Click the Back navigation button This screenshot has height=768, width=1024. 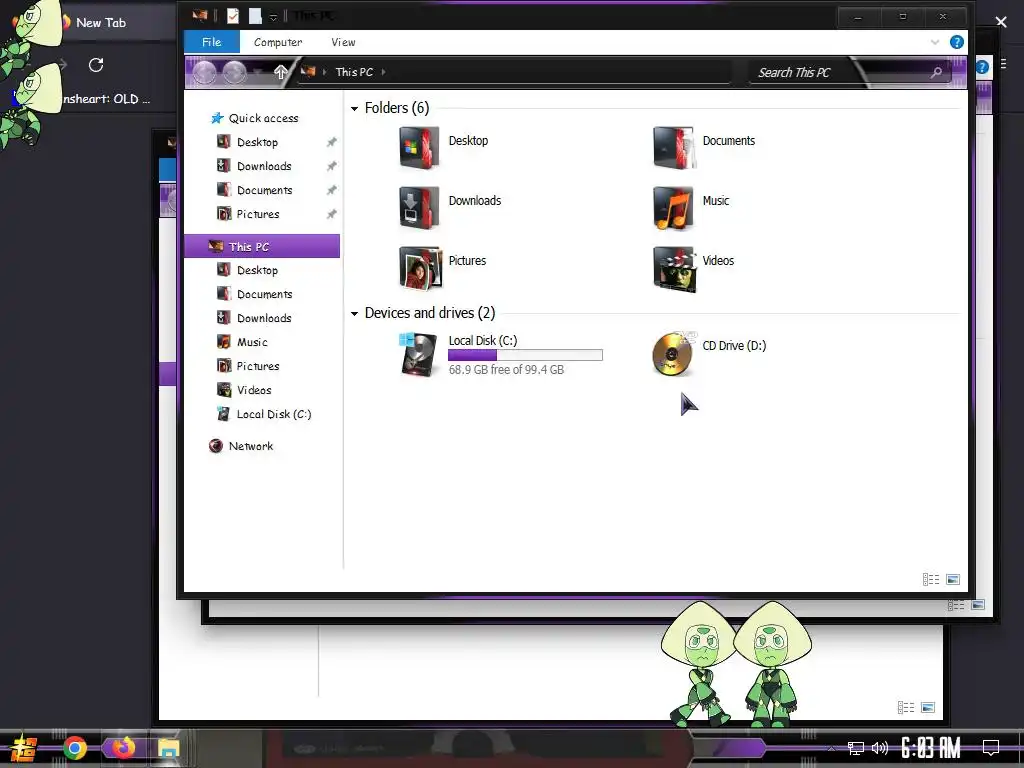pos(204,72)
